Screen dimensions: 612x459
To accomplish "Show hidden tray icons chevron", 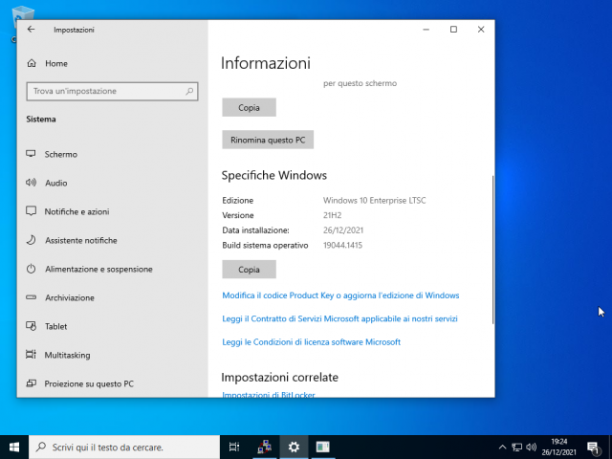I will coord(502,447).
